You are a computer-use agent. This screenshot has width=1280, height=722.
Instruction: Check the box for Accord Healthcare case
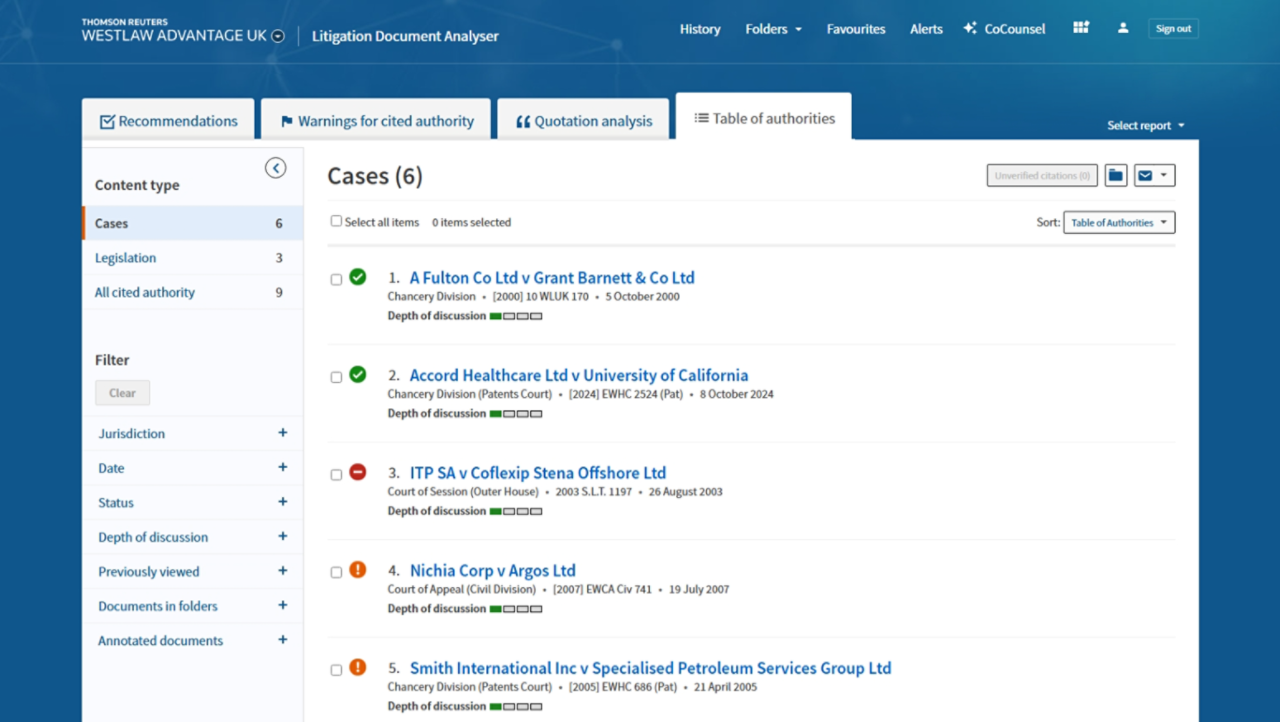[x=336, y=377]
